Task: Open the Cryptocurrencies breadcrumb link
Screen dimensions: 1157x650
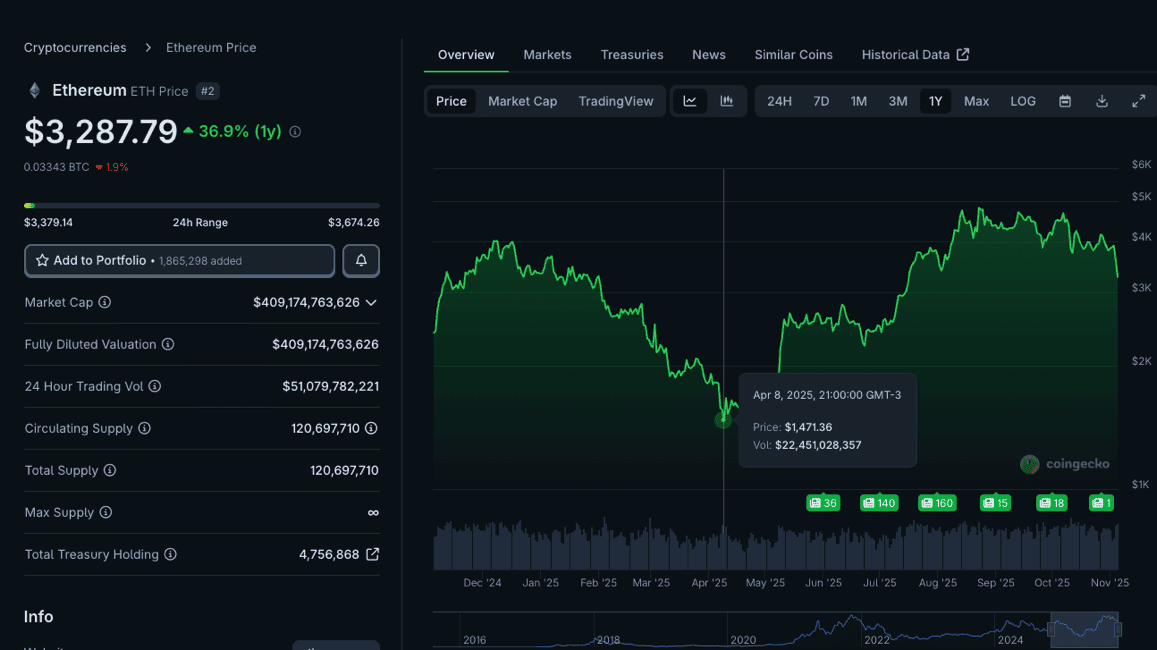Action: [75, 48]
